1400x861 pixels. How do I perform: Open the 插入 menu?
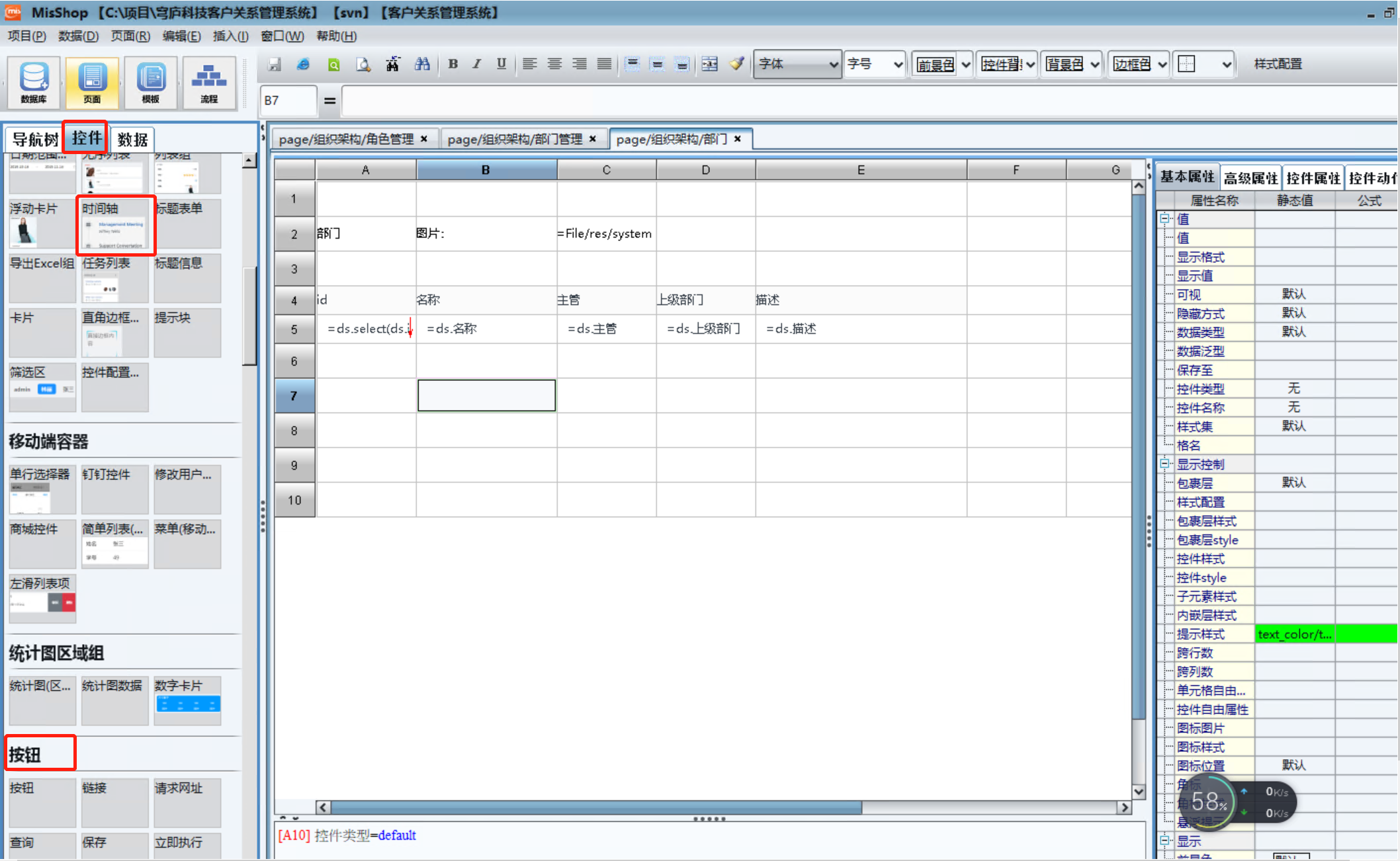[x=230, y=36]
